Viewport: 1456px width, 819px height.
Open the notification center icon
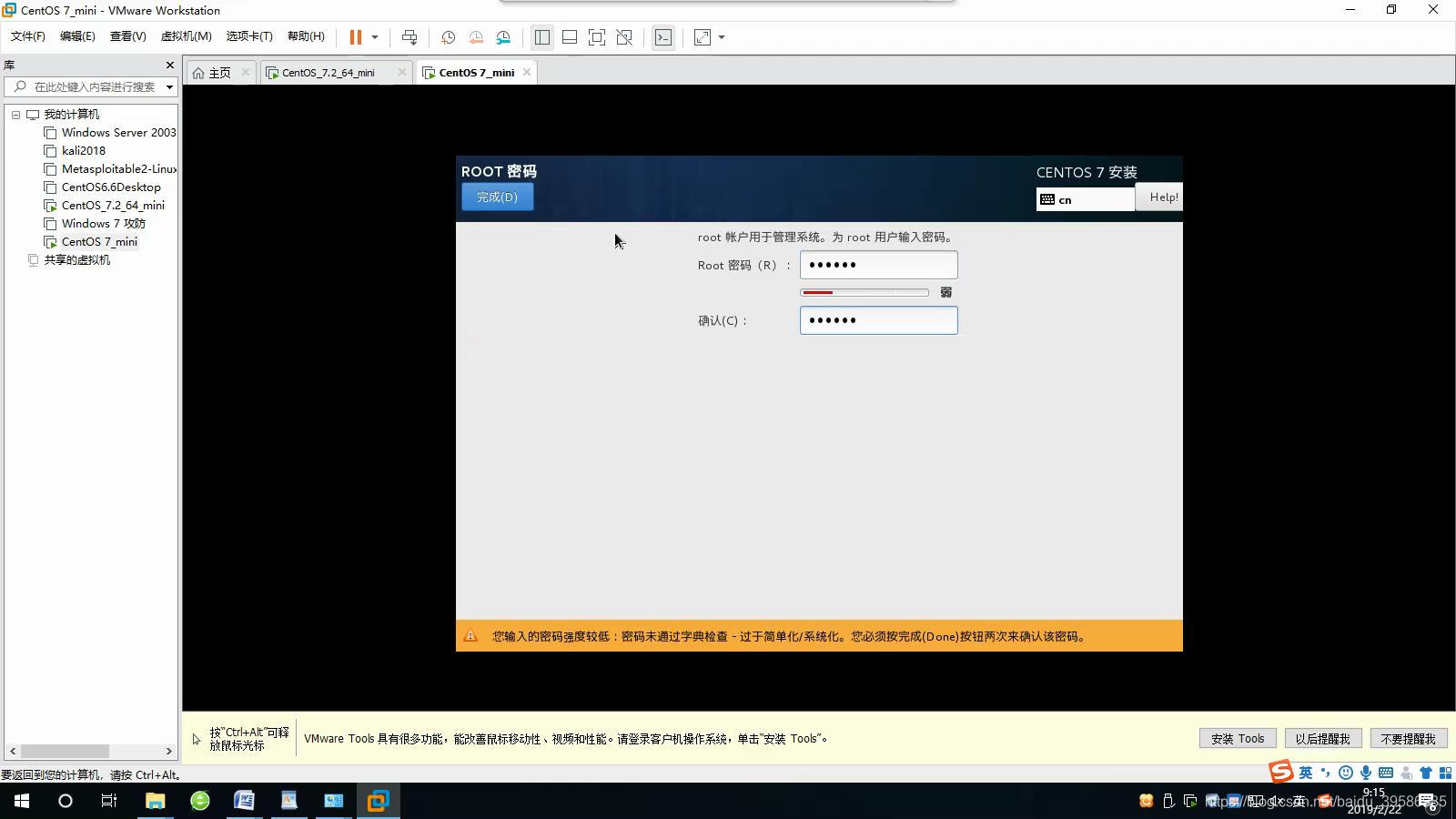pos(1429,802)
